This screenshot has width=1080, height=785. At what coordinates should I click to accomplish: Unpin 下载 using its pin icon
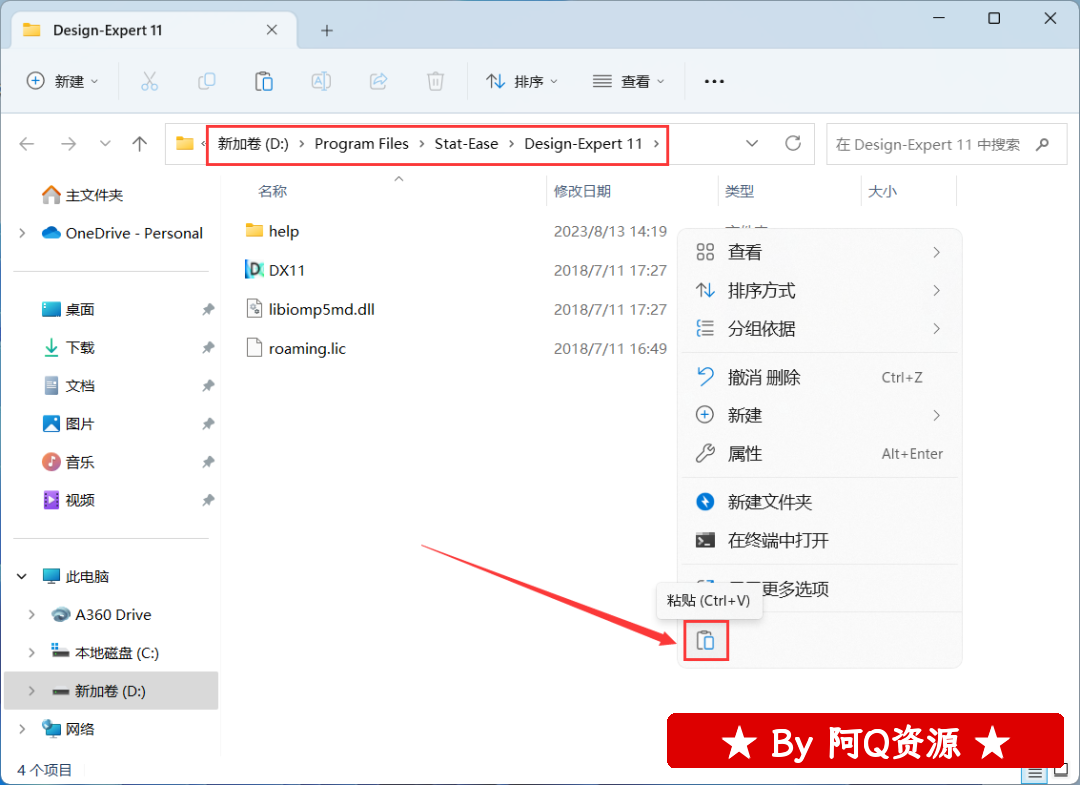pyautogui.click(x=208, y=347)
